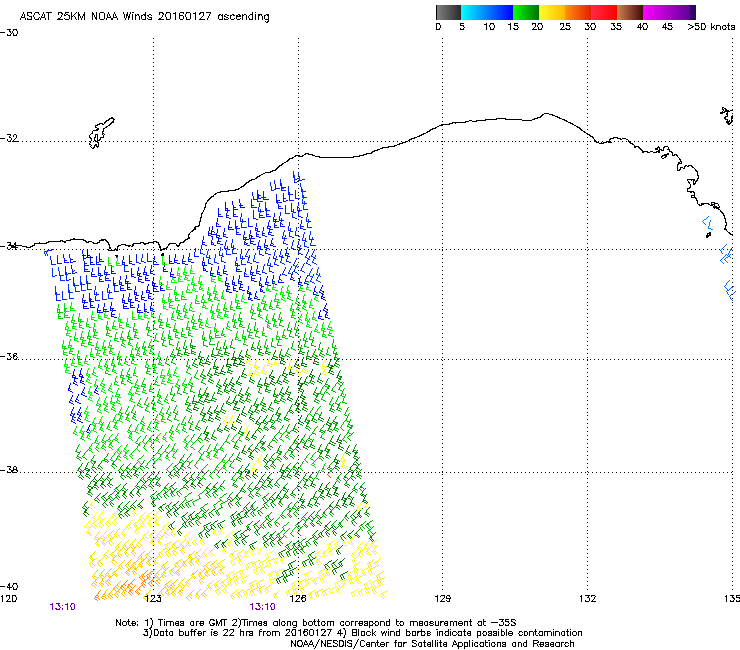Click note 'Data buffer is 22 hrs'
Viewport: 740px width, 650px height.
pyautogui.click(x=203, y=633)
